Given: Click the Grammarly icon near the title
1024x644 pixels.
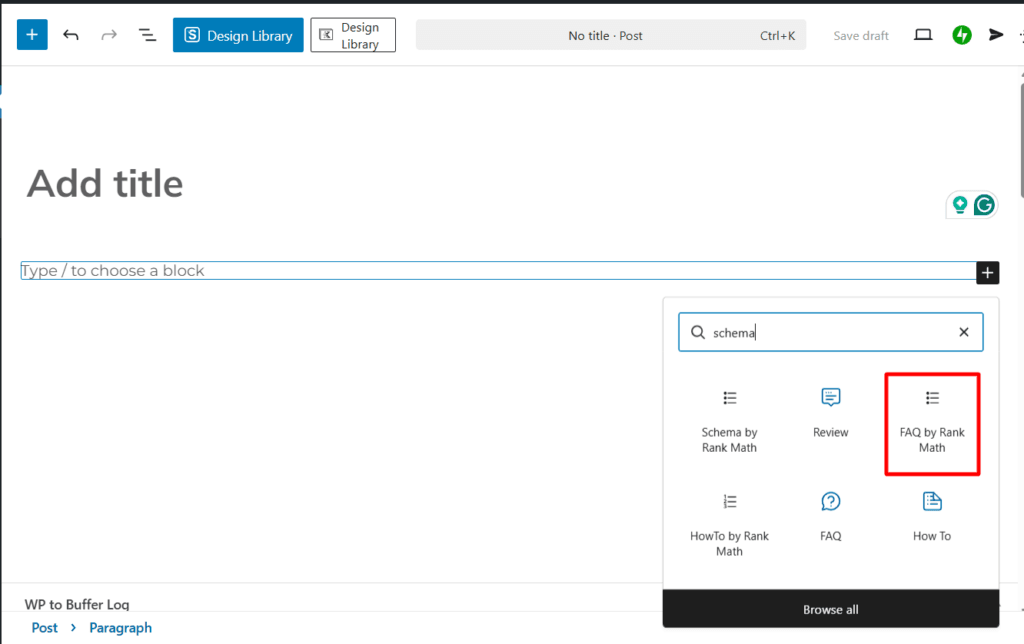Looking at the screenshot, I should (x=985, y=204).
